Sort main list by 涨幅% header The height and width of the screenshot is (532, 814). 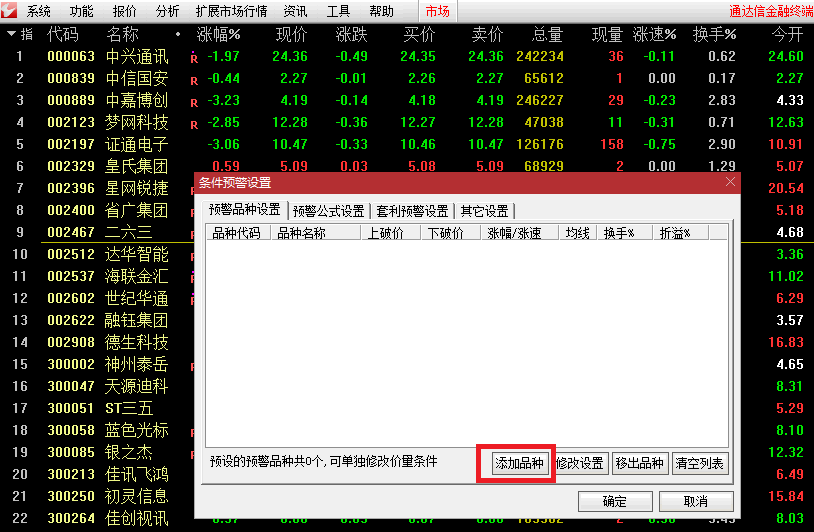pos(218,34)
